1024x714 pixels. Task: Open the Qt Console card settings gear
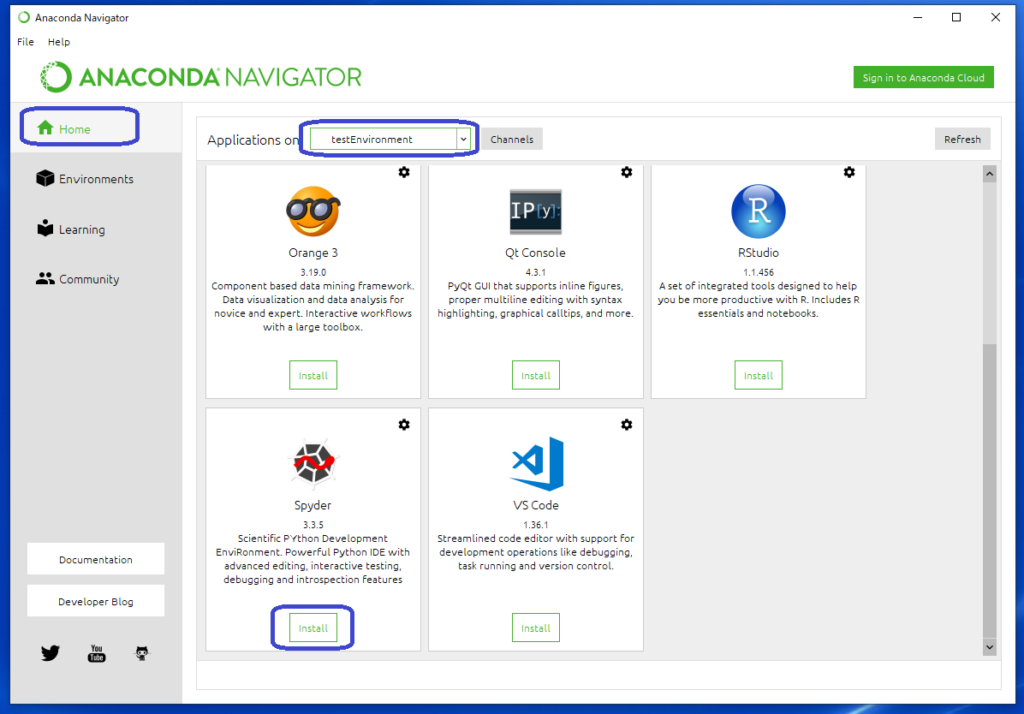(x=626, y=172)
